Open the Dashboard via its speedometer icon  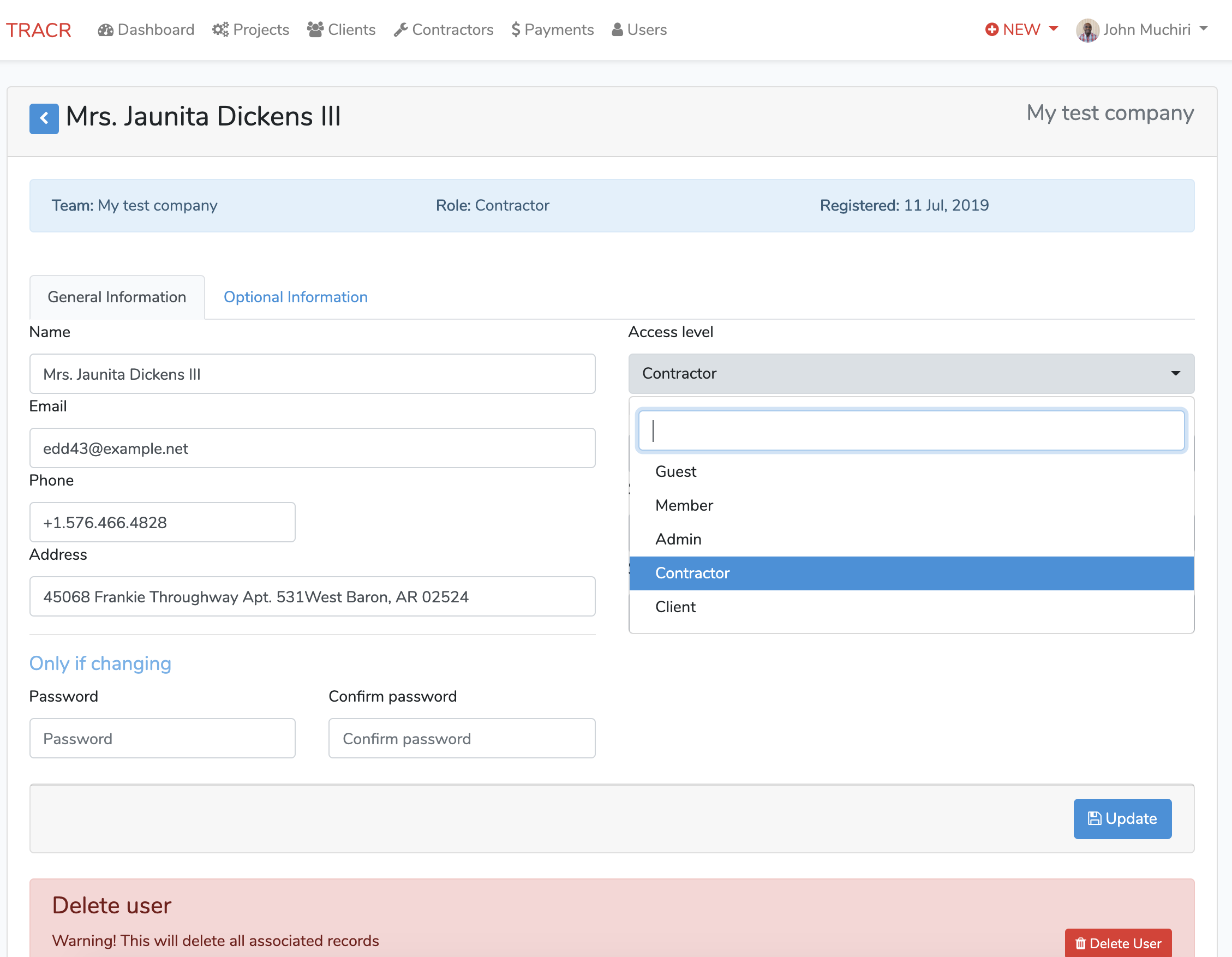106,29
